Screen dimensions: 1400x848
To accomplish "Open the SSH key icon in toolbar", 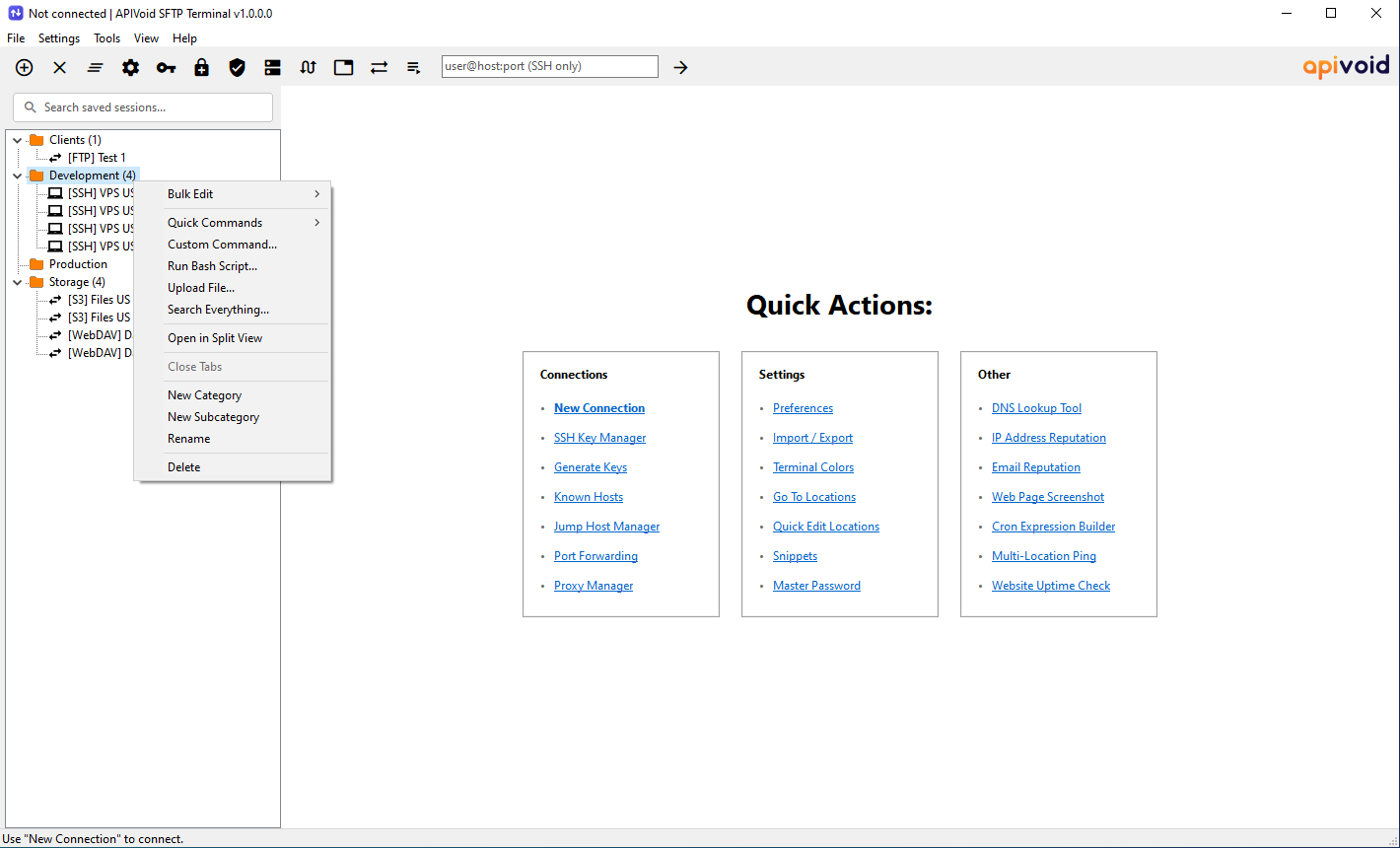I will (x=167, y=67).
